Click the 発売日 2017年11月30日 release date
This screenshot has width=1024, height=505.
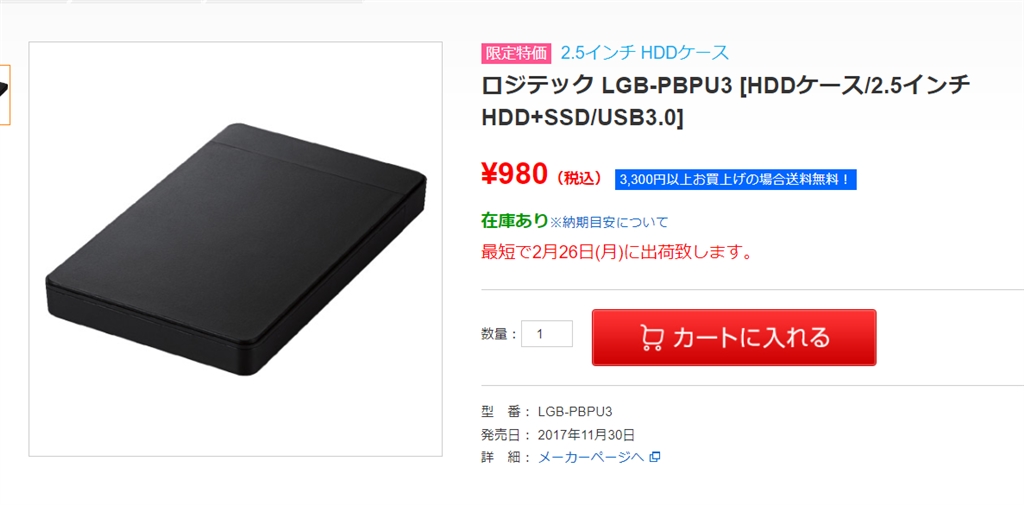coord(586,434)
